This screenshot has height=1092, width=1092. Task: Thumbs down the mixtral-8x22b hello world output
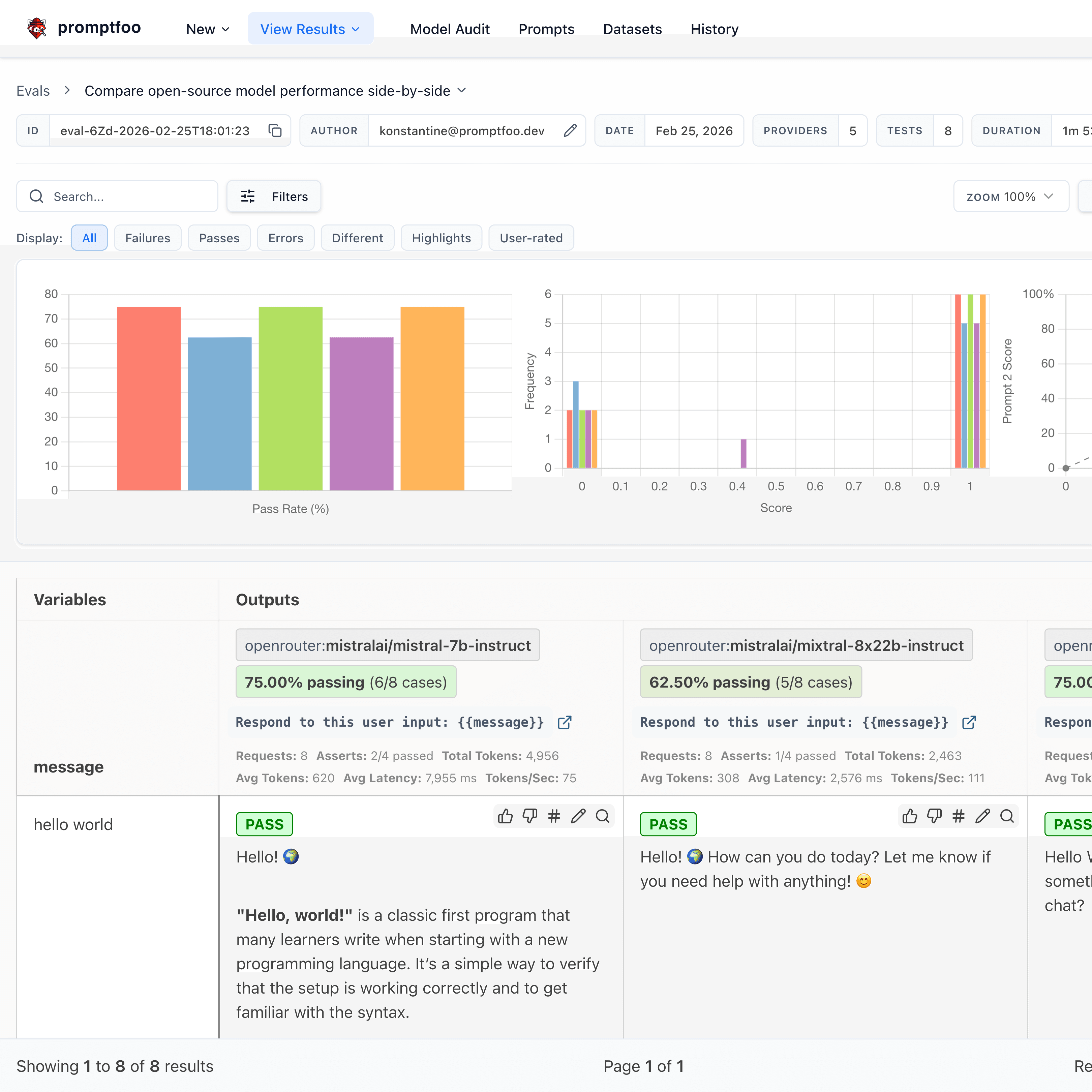934,816
